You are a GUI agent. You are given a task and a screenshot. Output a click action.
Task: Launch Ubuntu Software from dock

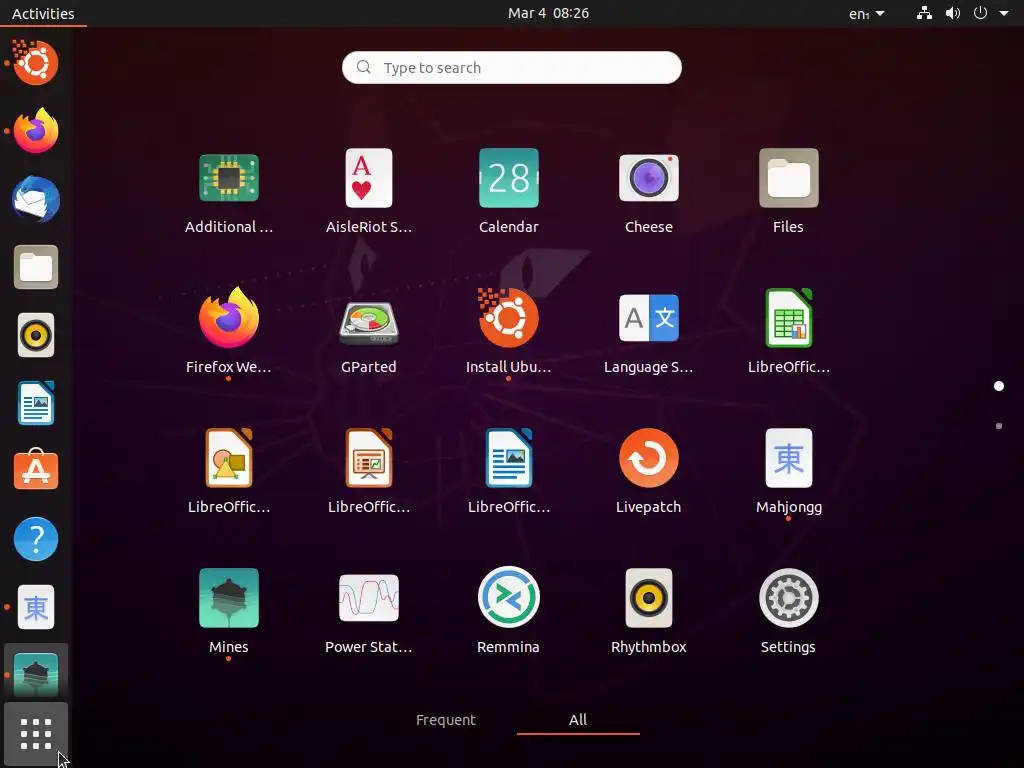[36, 470]
